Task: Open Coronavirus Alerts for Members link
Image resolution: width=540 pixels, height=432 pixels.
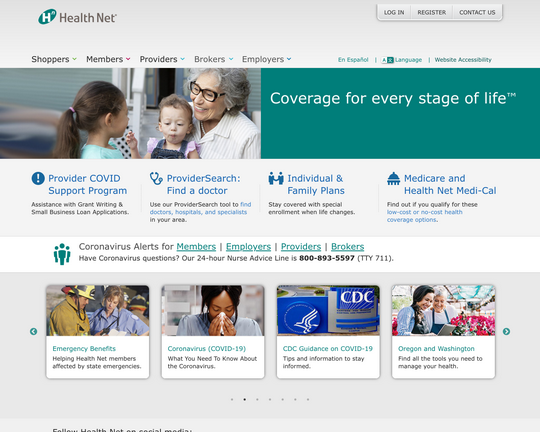Action: [x=196, y=247]
